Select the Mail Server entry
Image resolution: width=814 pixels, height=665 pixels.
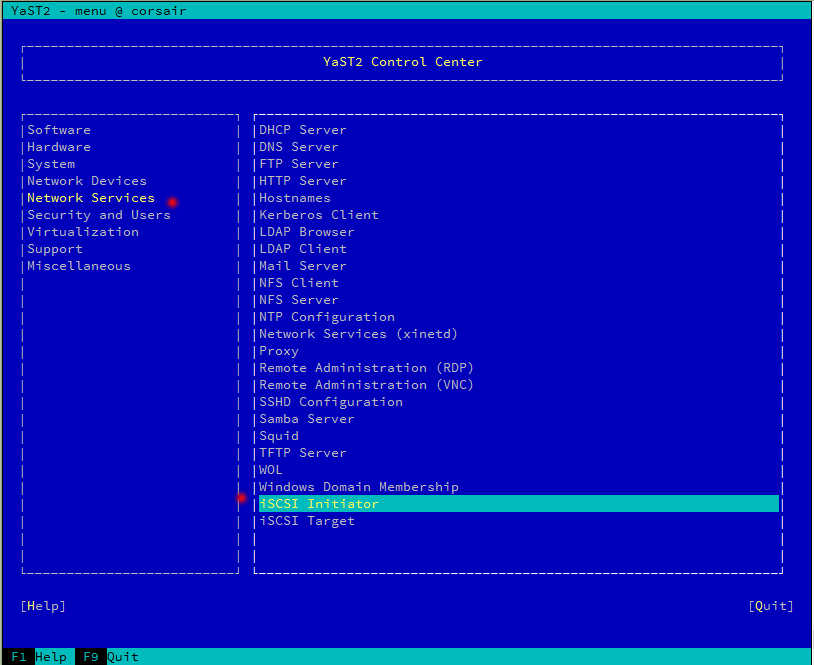tap(303, 266)
